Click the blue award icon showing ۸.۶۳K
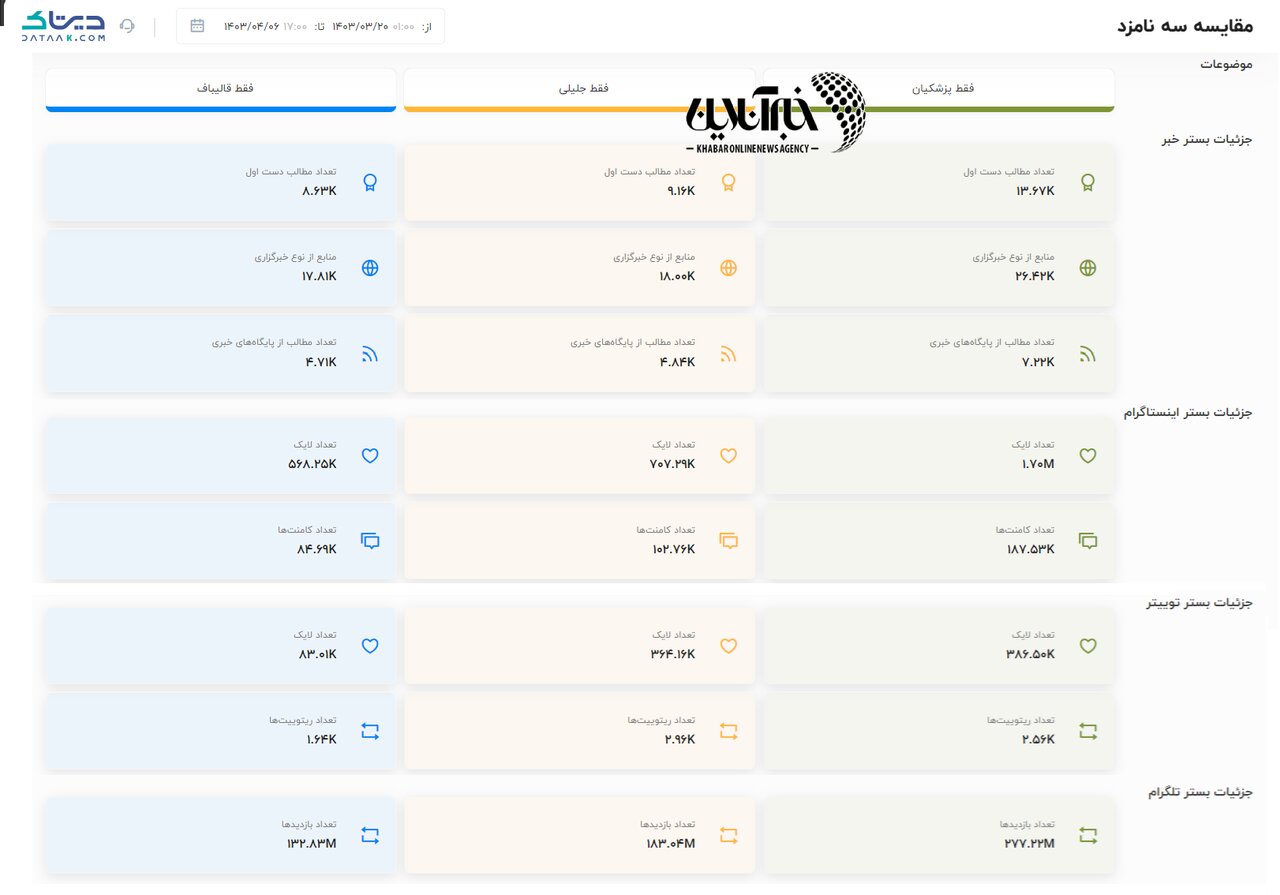Screen dimensions: 1280x895 pyautogui.click(x=370, y=182)
